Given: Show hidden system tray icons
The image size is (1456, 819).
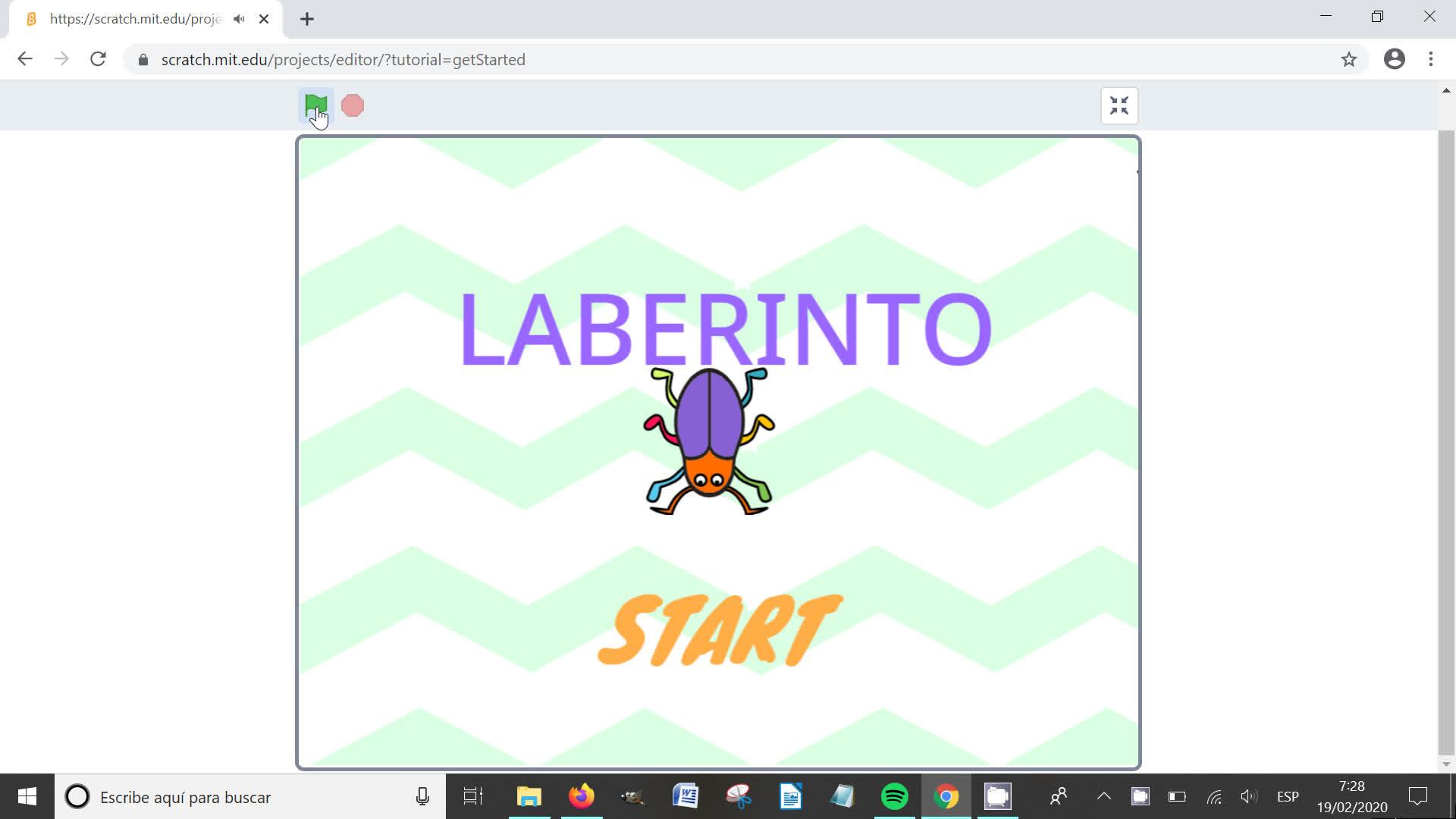Looking at the screenshot, I should pos(1104,796).
